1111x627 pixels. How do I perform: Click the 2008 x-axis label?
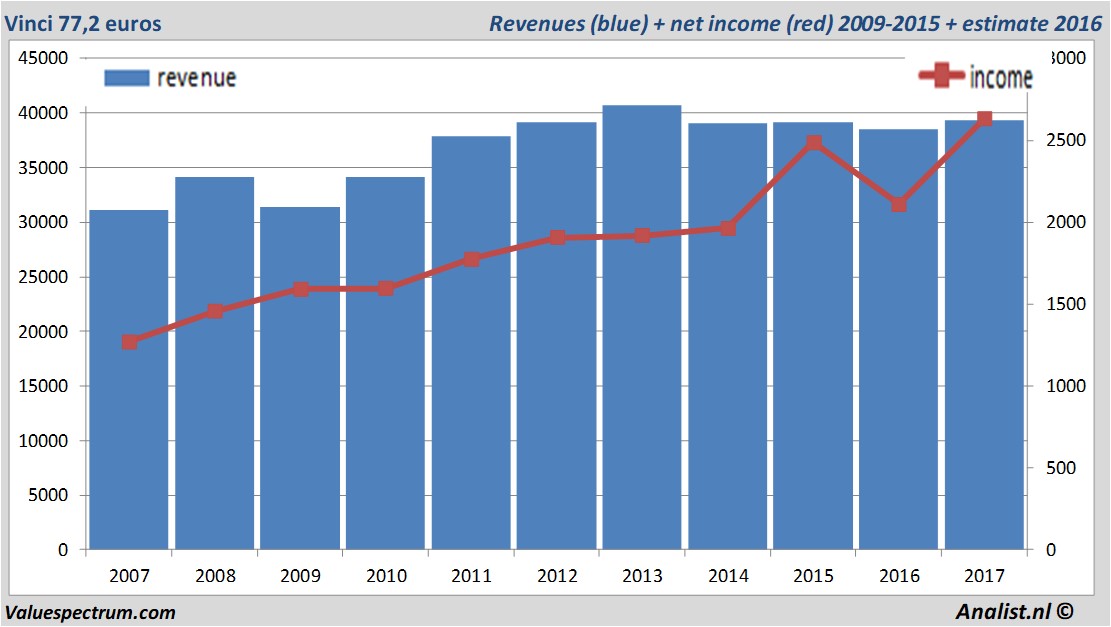click(x=215, y=575)
